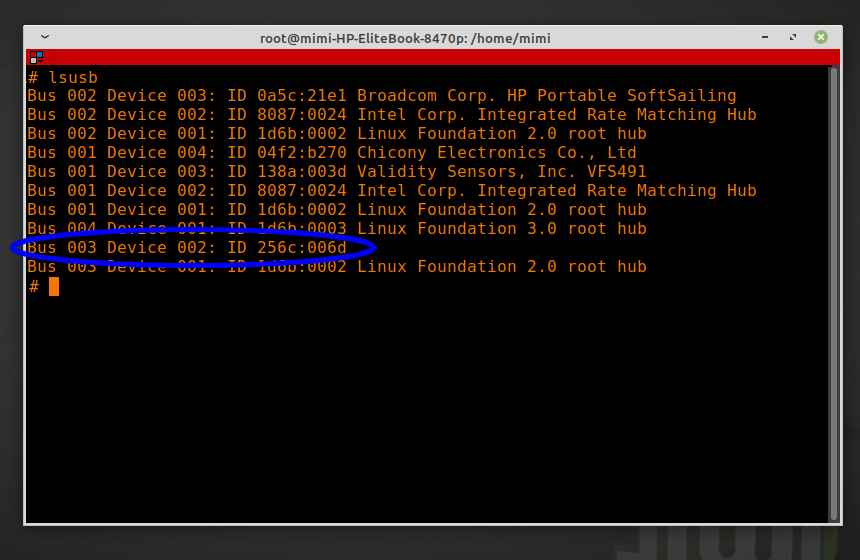Open the window menu chevron in title bar

tap(45, 37)
